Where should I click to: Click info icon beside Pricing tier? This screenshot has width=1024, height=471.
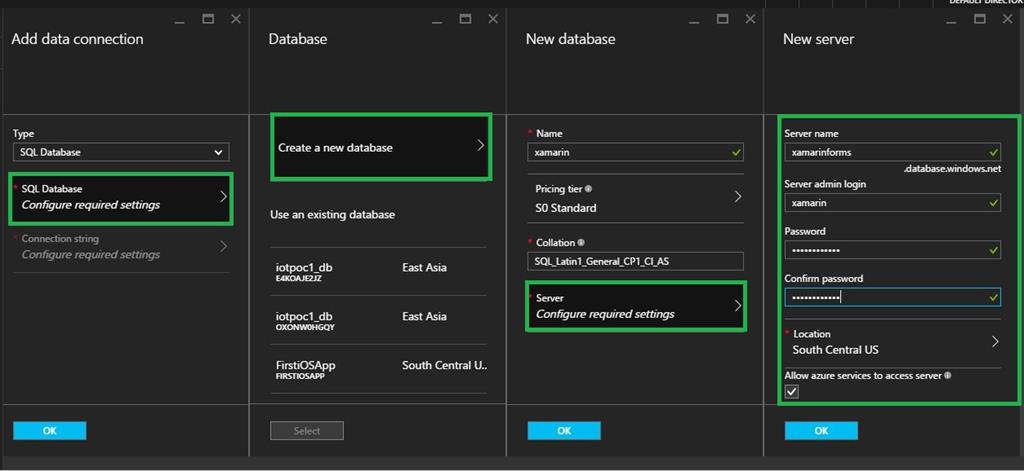pos(588,188)
